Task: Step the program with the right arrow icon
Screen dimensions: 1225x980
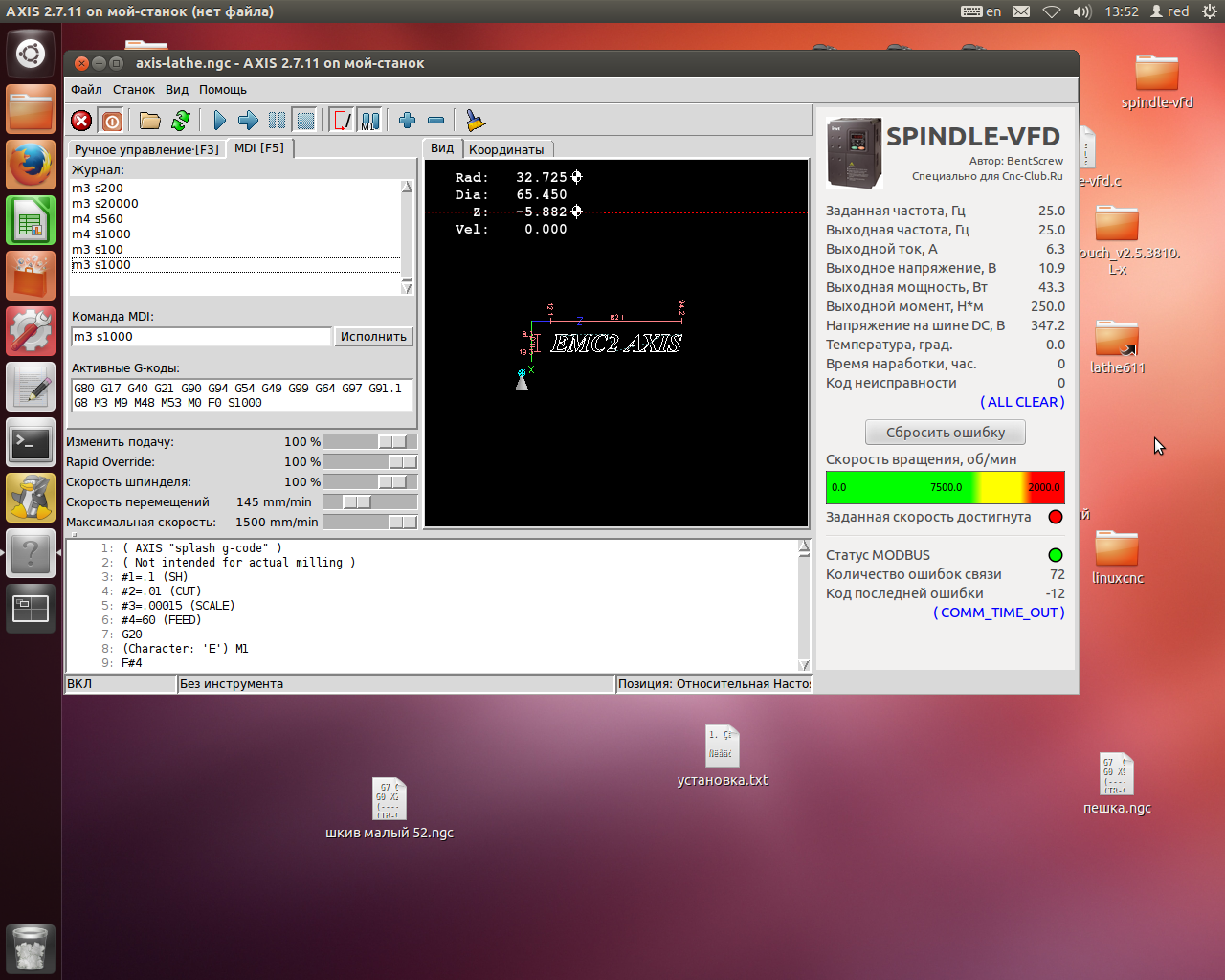Action: click(x=248, y=121)
